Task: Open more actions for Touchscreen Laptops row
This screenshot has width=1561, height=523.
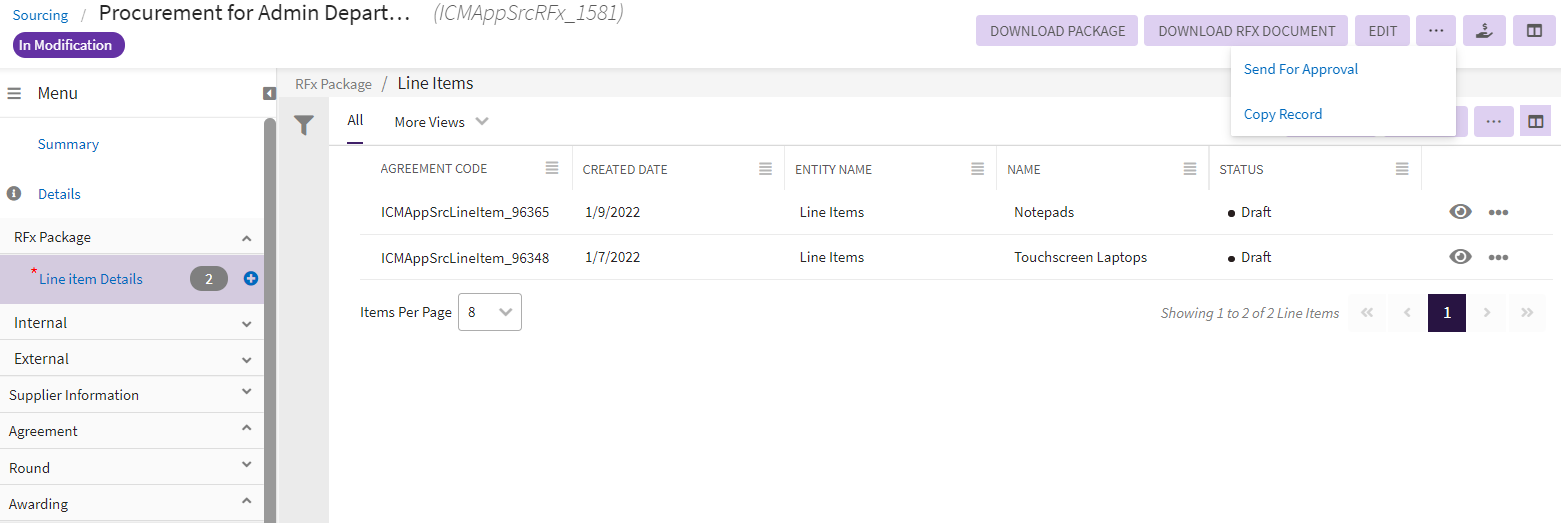Action: coord(1497,257)
